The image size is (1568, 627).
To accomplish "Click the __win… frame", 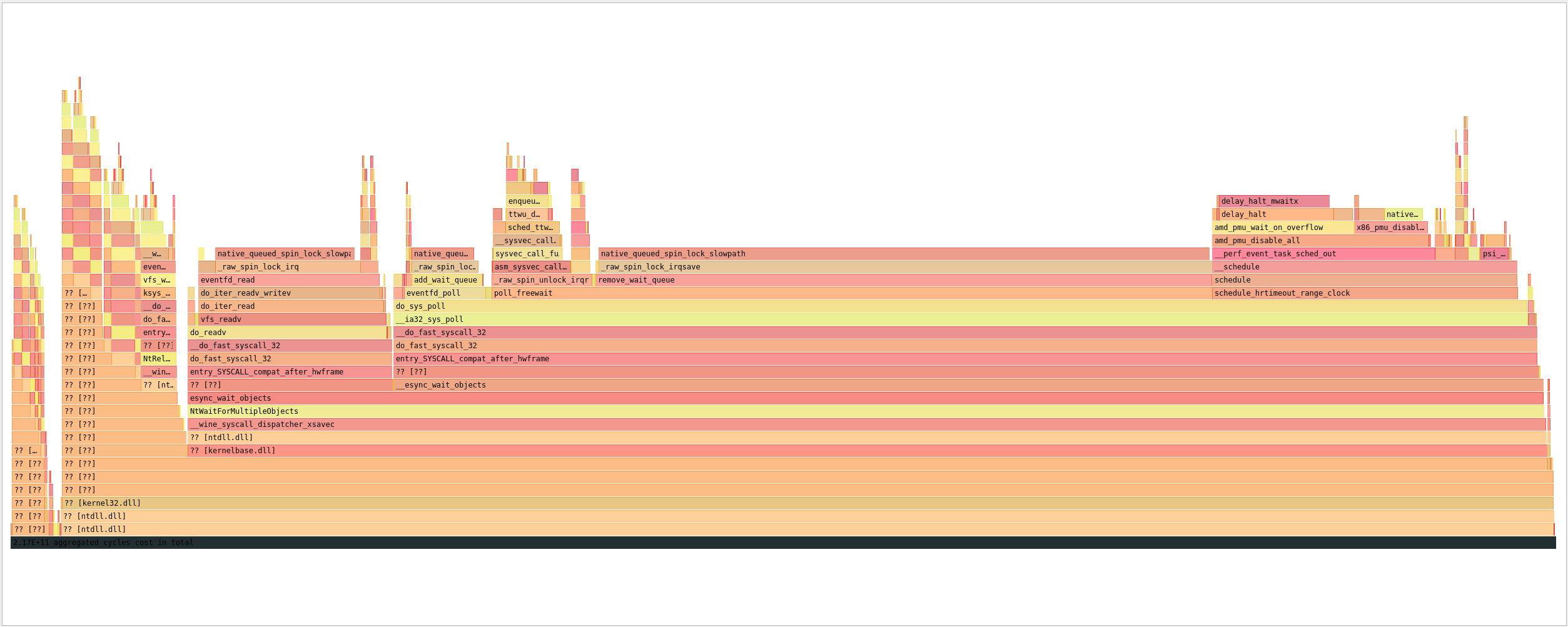I will point(158,372).
